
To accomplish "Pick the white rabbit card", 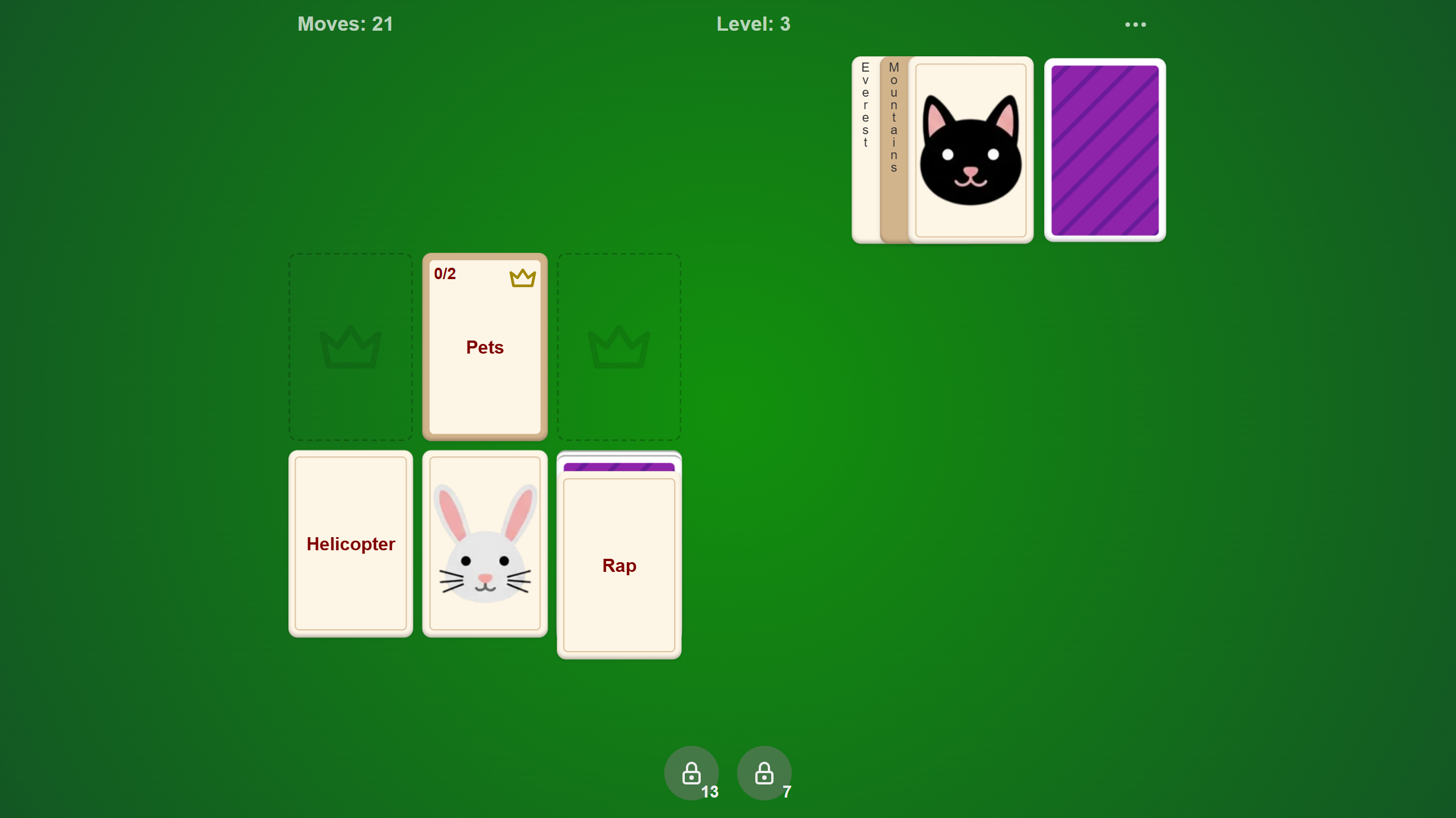I will (x=485, y=543).
